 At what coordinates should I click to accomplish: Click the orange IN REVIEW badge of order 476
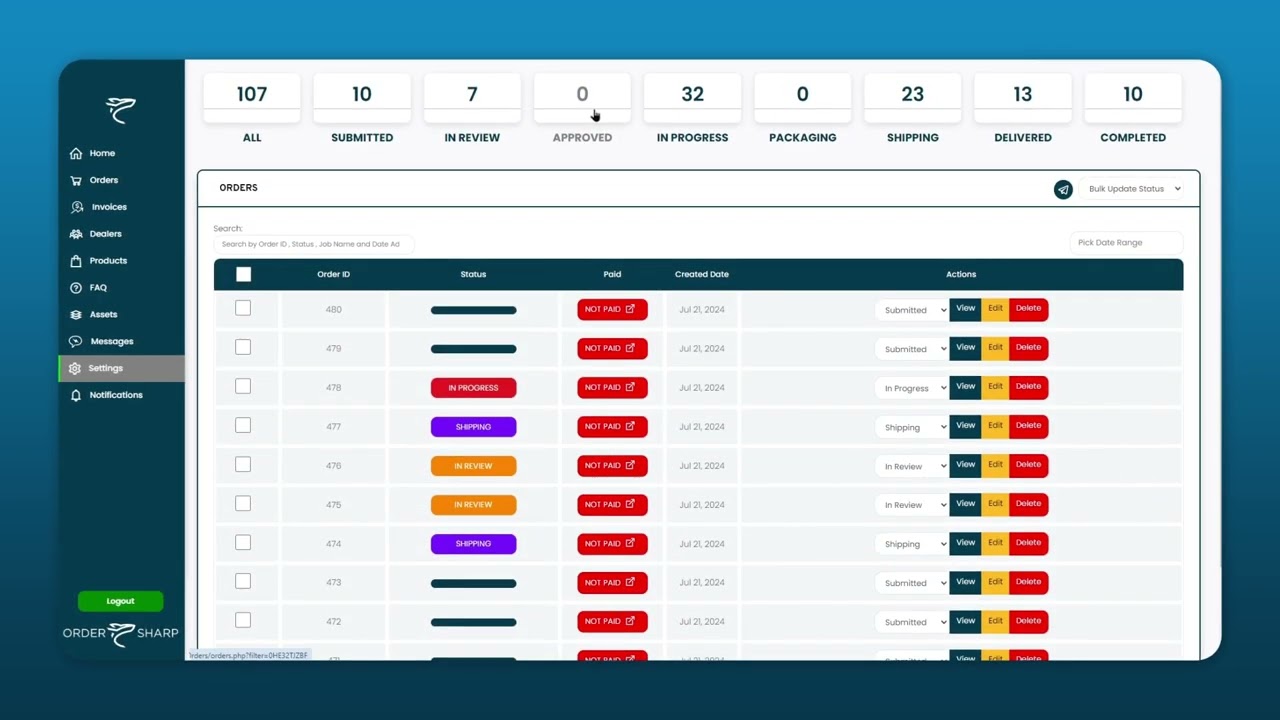tap(473, 466)
